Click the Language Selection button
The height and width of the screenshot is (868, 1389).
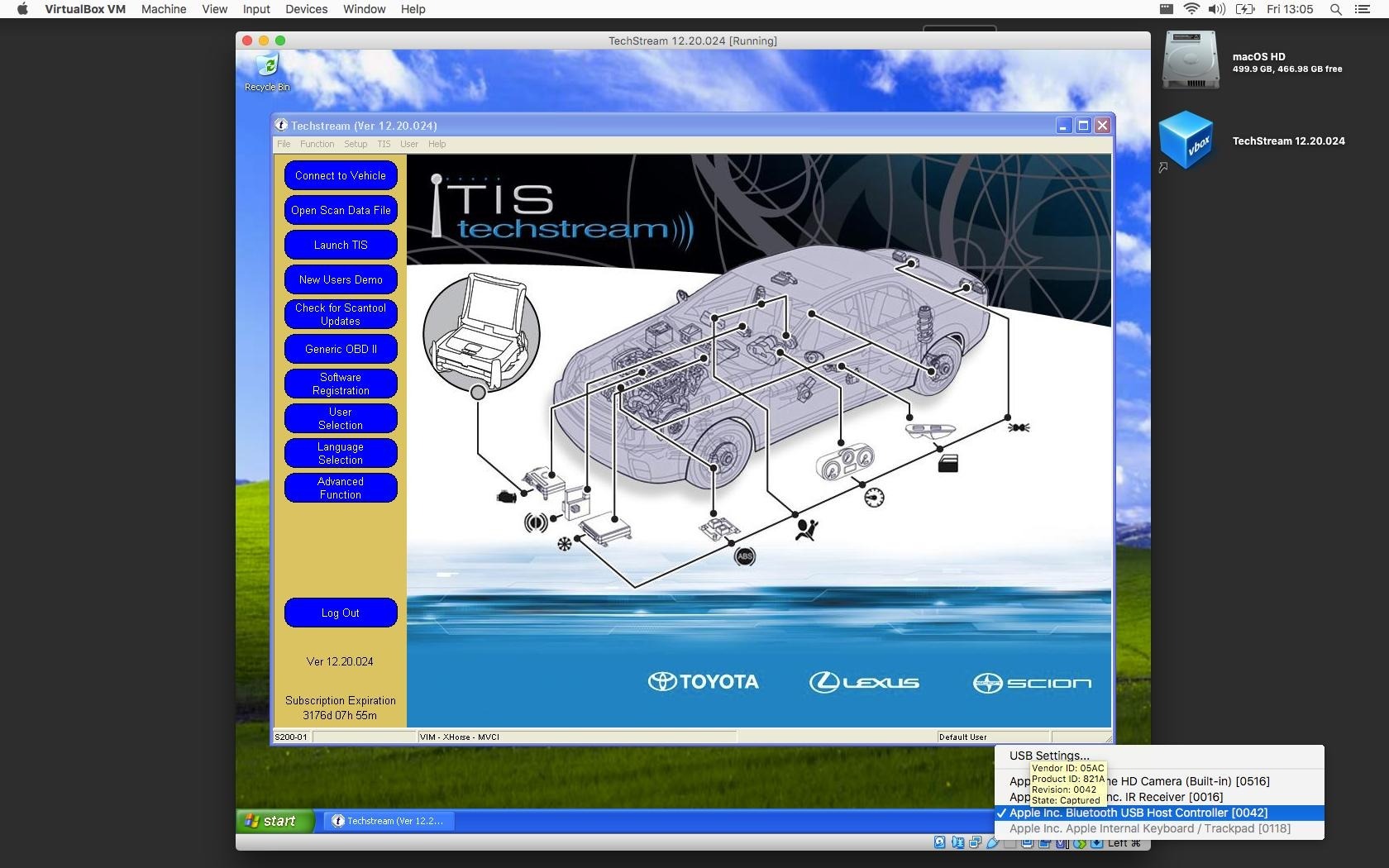coord(341,453)
